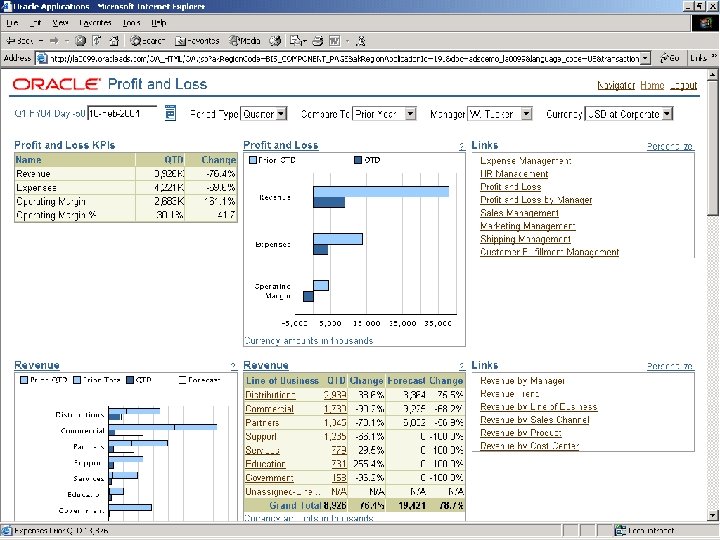Click the Refresh page toolbar icon
Screen dimensions: 720x540
click(97, 41)
